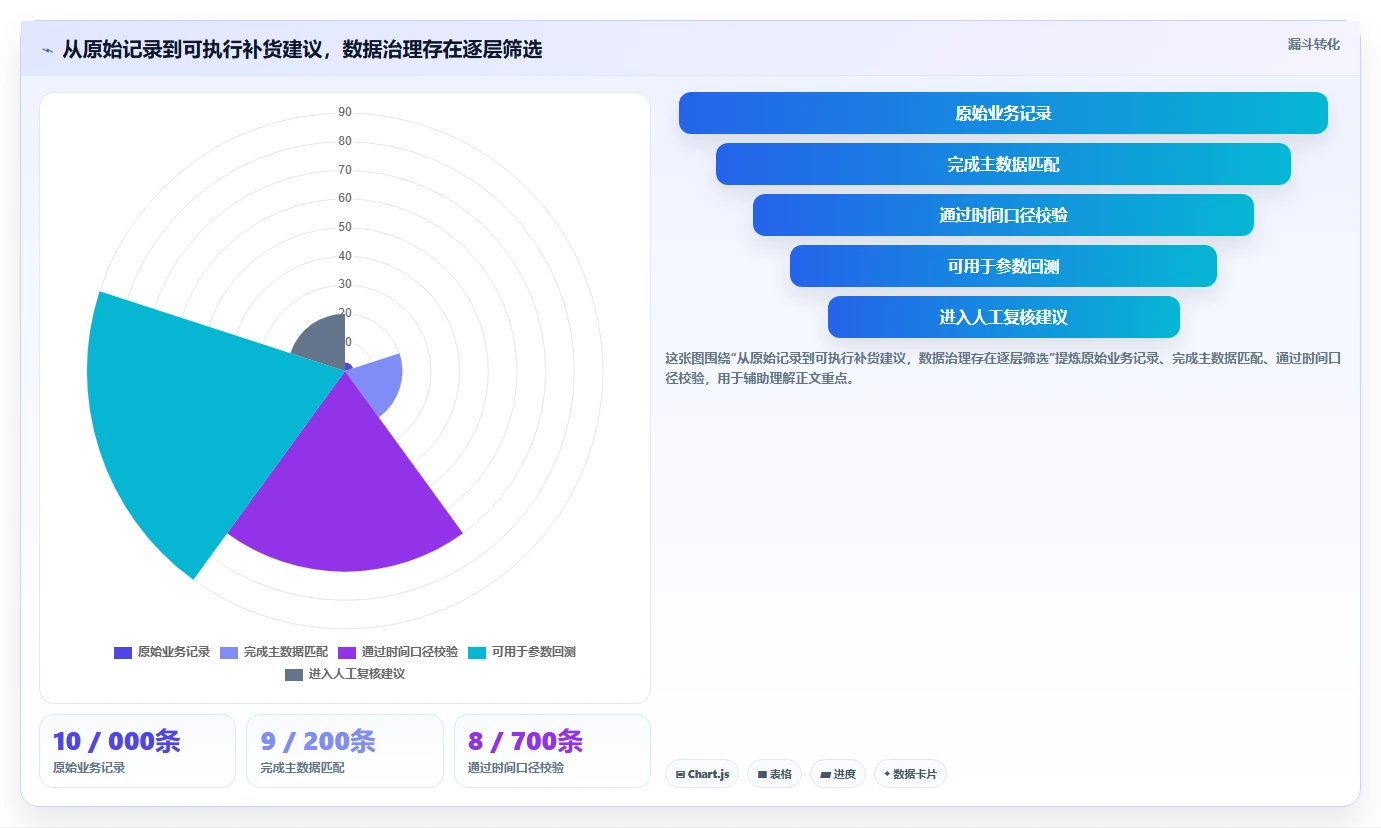Select the 进度 tag chip
This screenshot has width=1381, height=828.
[x=838, y=774]
